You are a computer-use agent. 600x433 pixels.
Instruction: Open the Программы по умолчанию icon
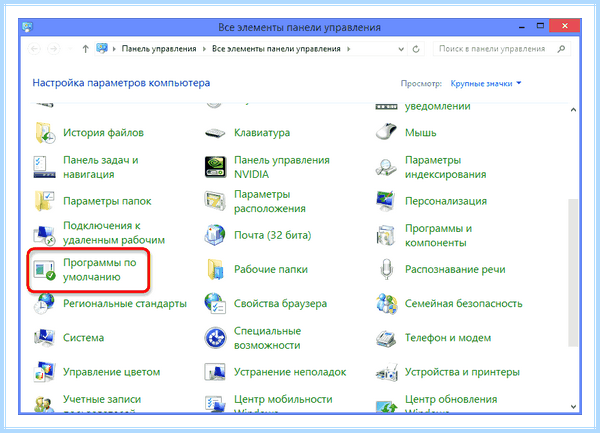point(44,270)
